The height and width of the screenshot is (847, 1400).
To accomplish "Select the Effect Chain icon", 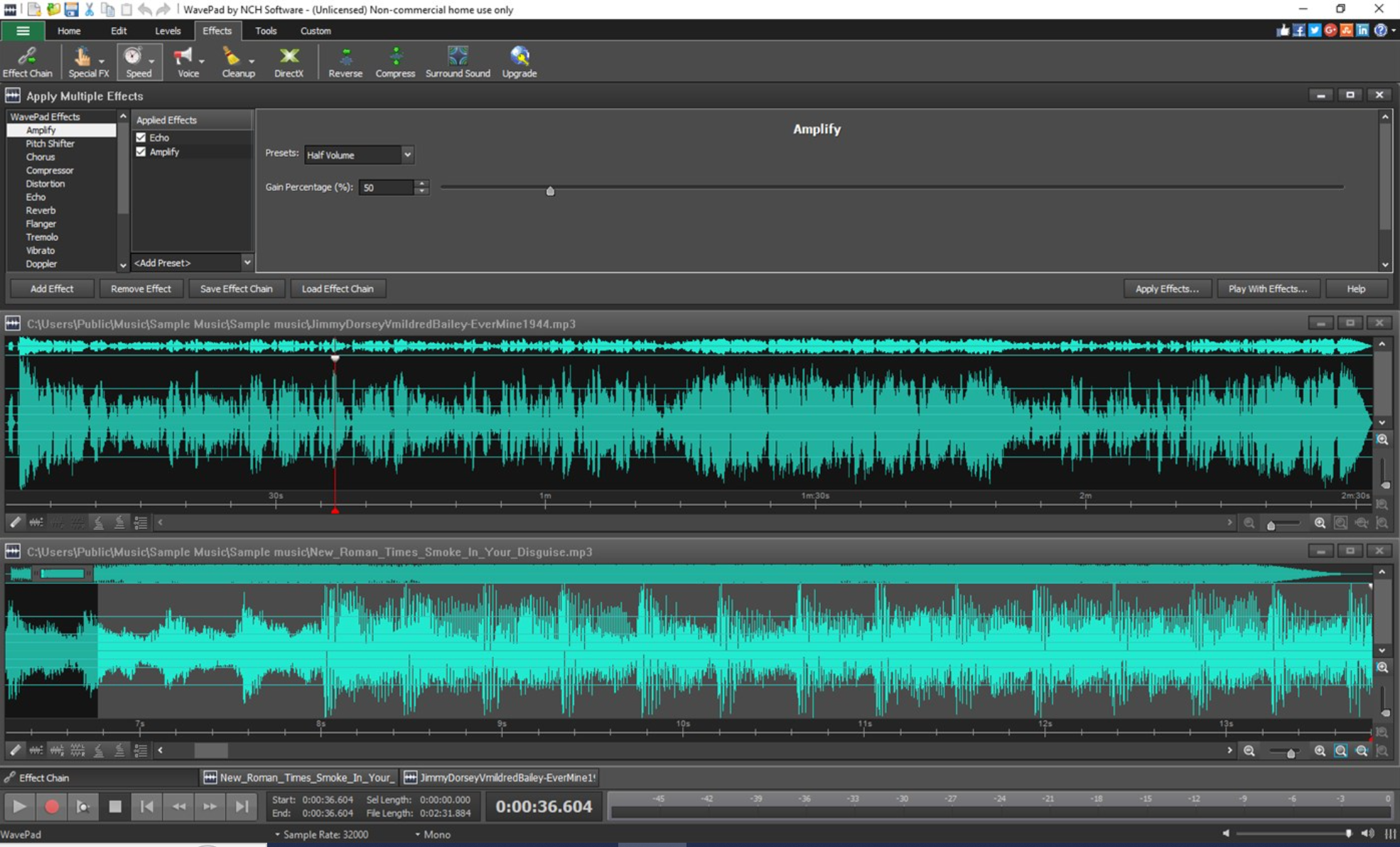I will point(28,61).
